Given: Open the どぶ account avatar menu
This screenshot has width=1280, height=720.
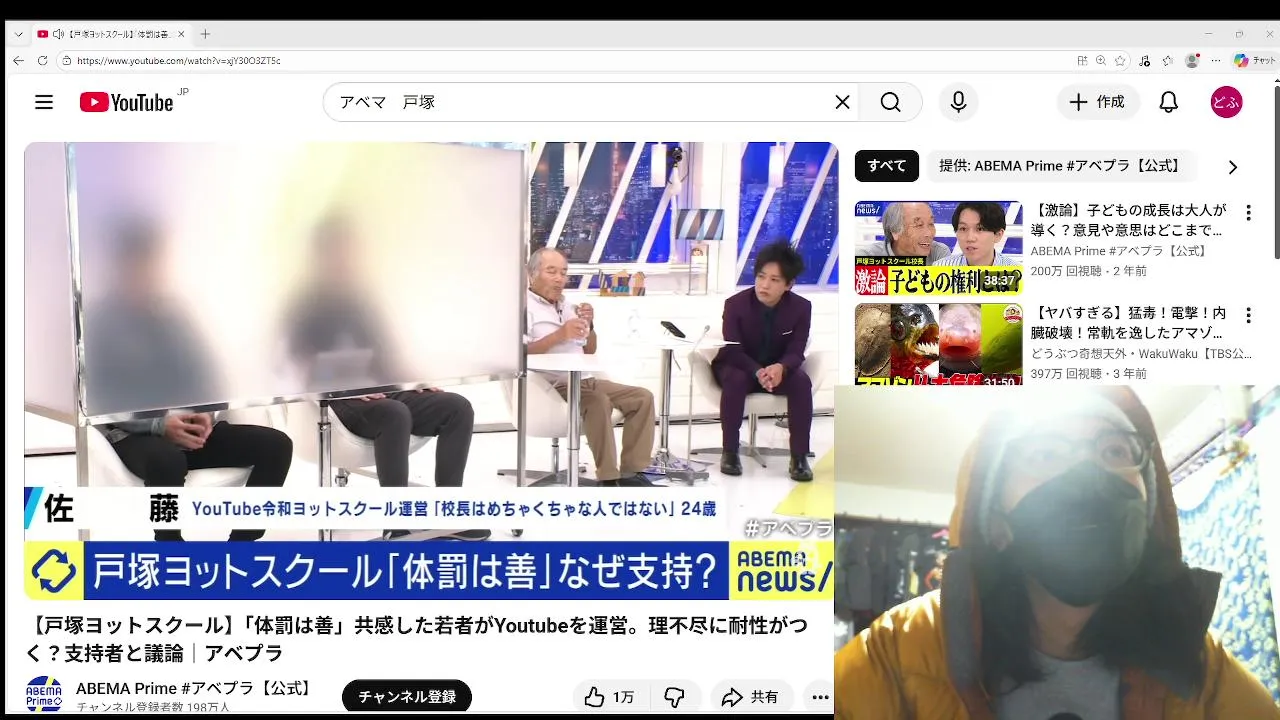Looking at the screenshot, I should click(x=1226, y=102).
